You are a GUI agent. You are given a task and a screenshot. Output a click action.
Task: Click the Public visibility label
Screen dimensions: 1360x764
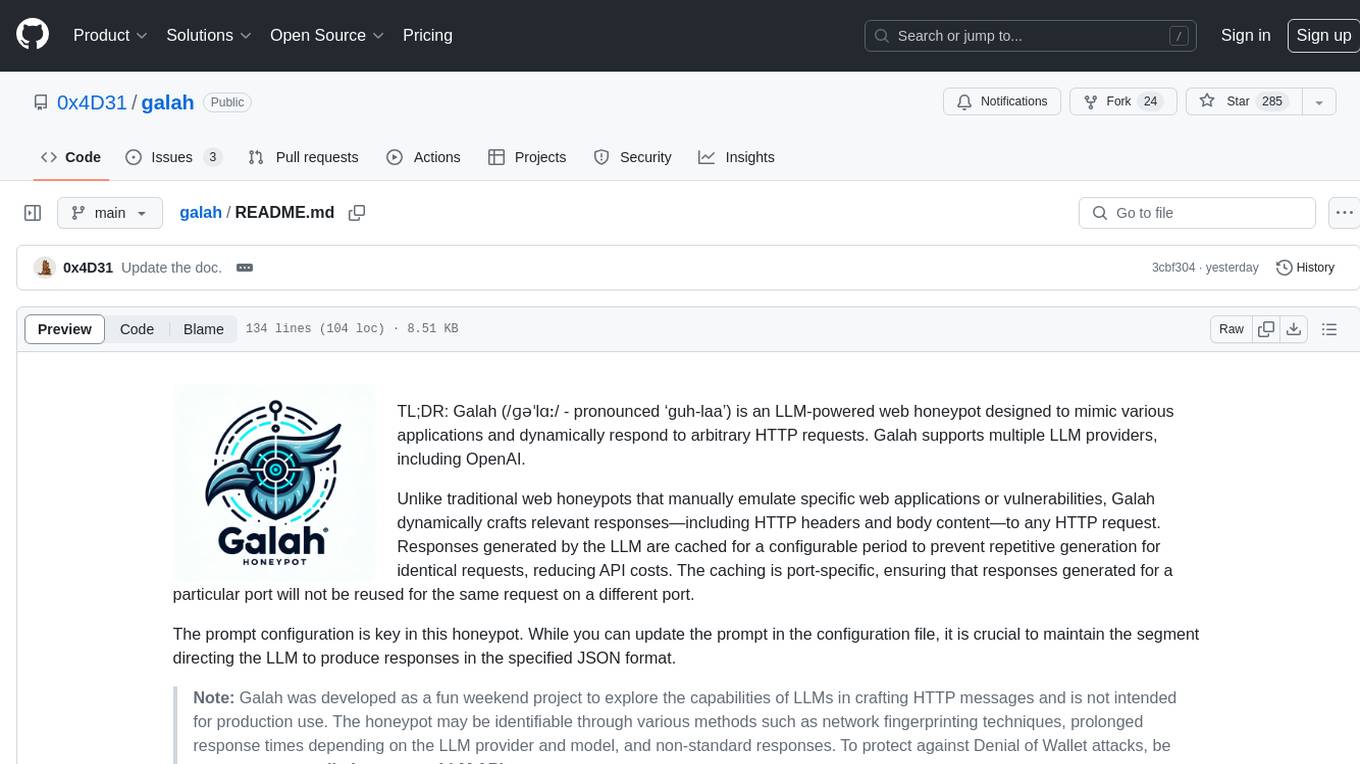point(227,102)
